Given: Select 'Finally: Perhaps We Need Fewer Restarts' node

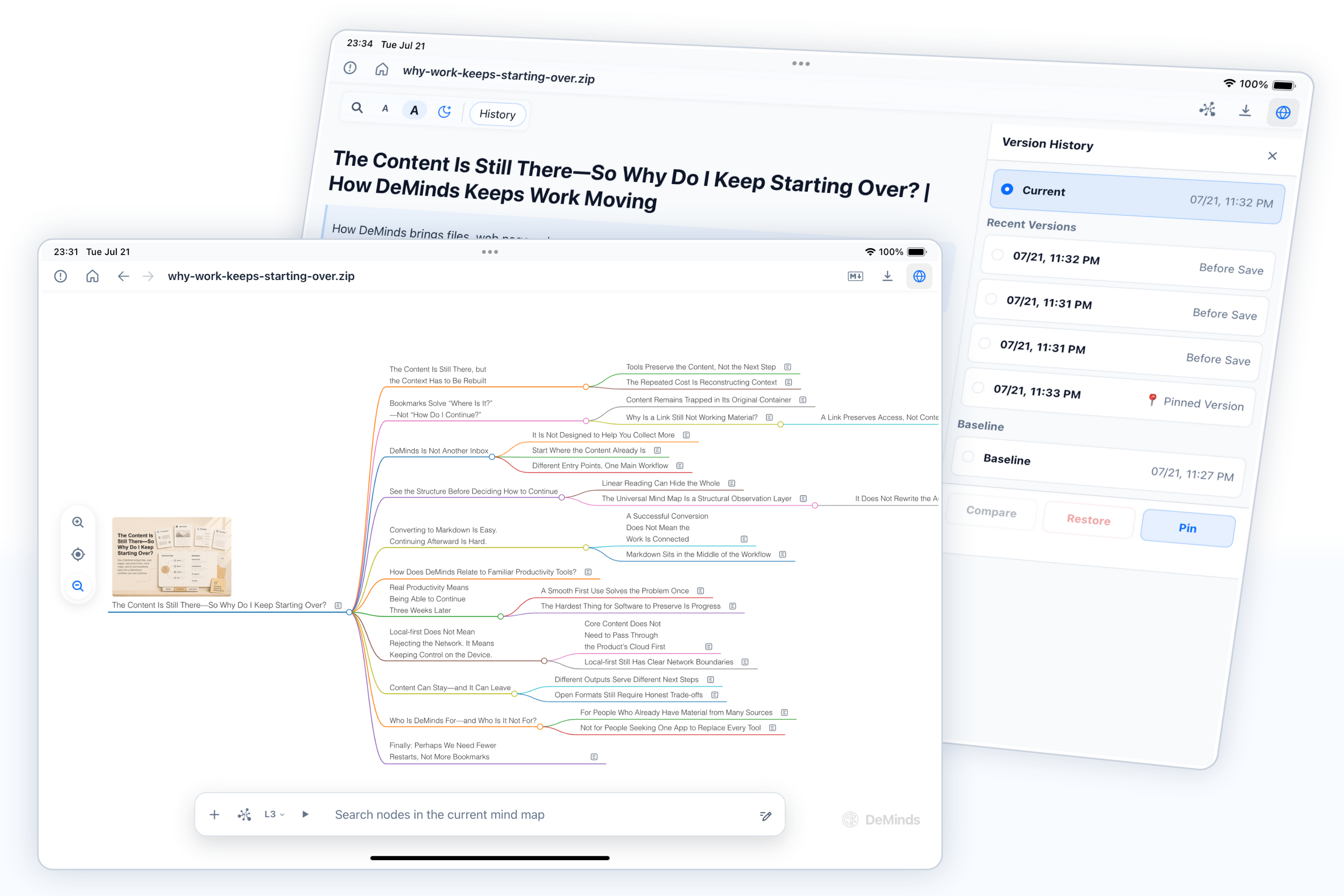Looking at the screenshot, I should pos(443,751).
